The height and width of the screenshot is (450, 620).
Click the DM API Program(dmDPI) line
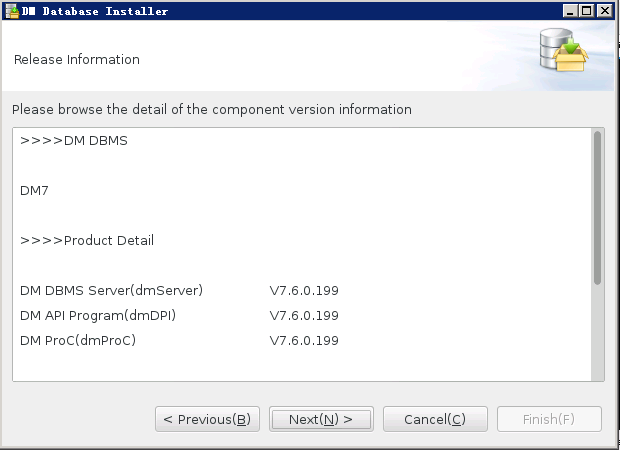(x=179, y=316)
